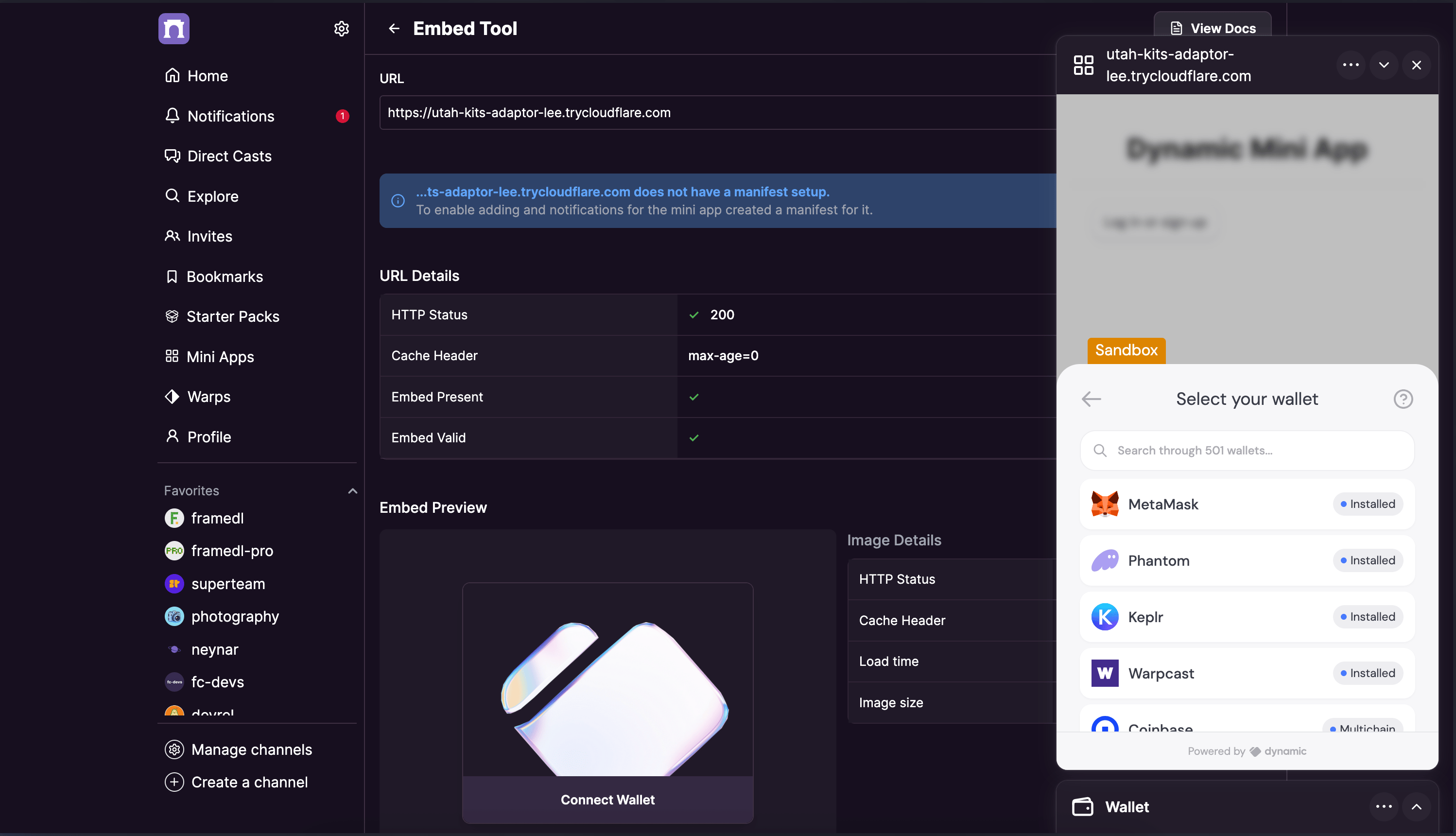Click Connect Wallet in embed preview
This screenshot has height=836, width=1456.
pyautogui.click(x=608, y=800)
